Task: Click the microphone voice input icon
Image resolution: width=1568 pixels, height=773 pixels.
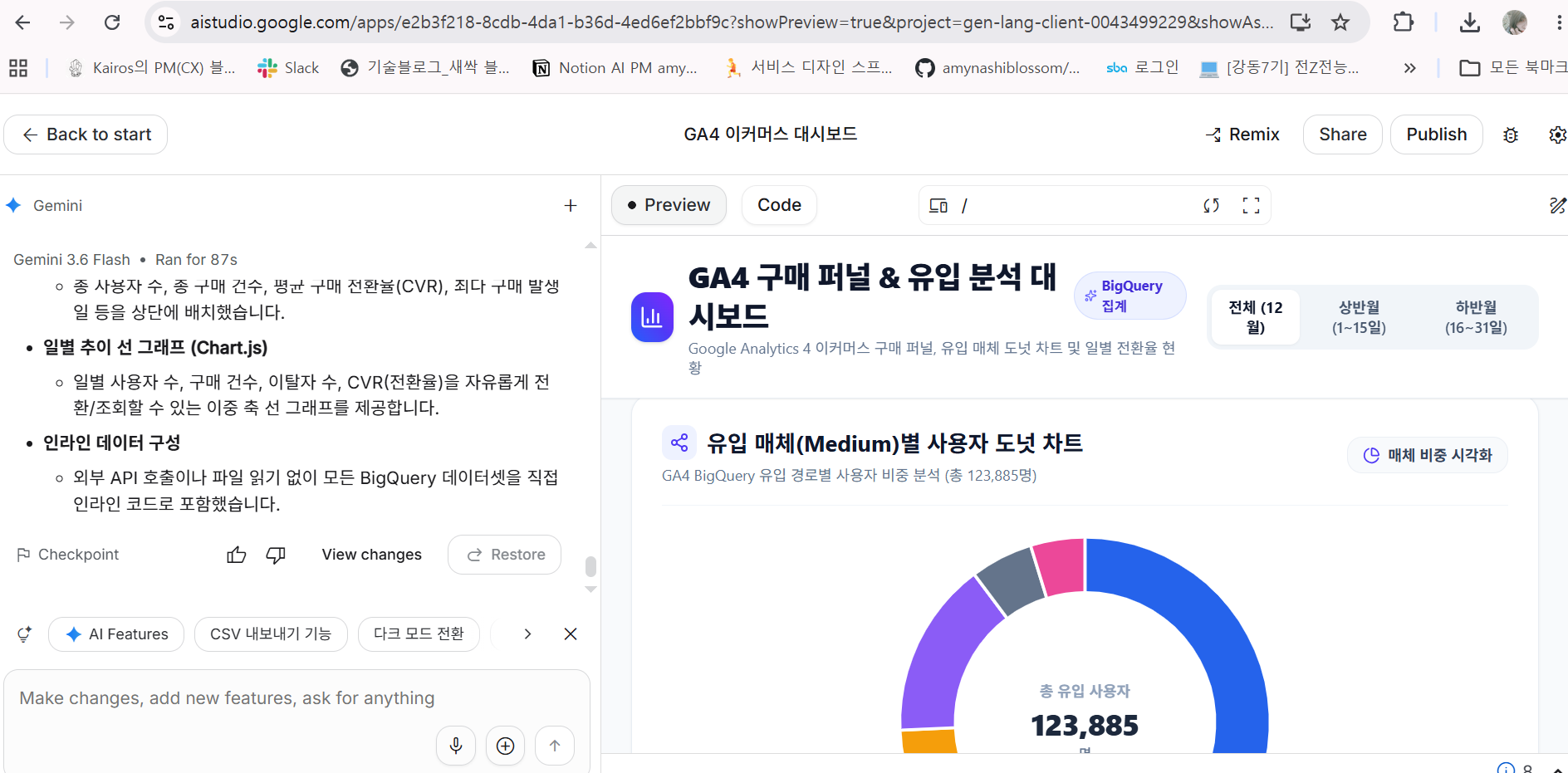Action: 456,746
